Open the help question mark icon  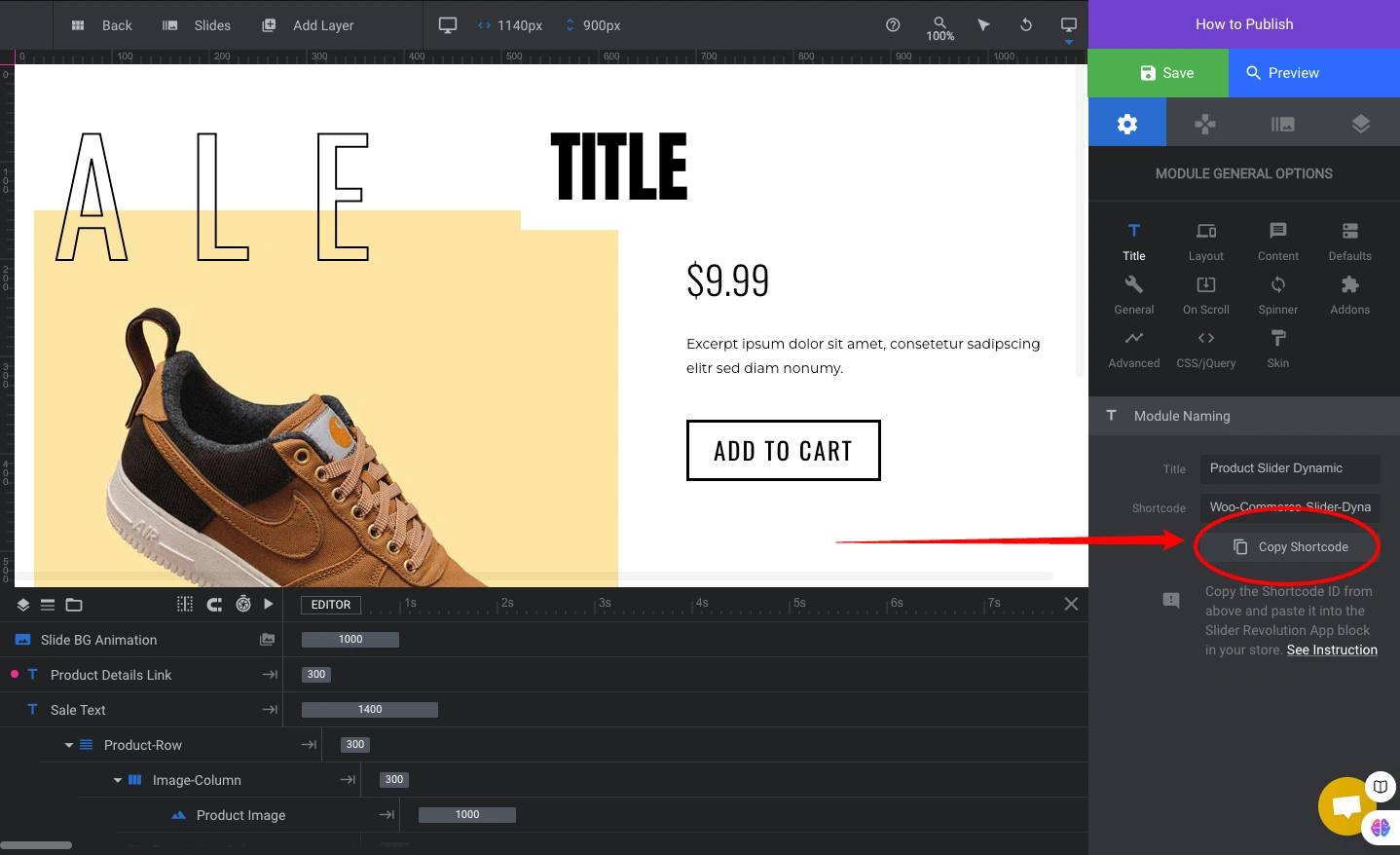point(893,25)
